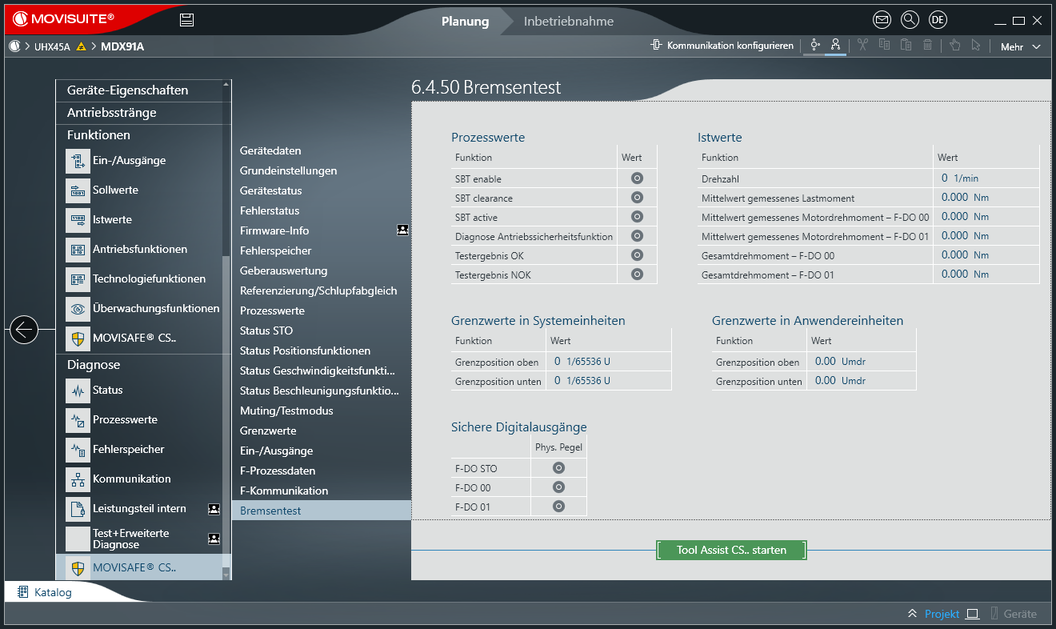Image resolution: width=1056 pixels, height=629 pixels.
Task: Open Ein-/Ausgänge under Funktionen
Action: 128,161
